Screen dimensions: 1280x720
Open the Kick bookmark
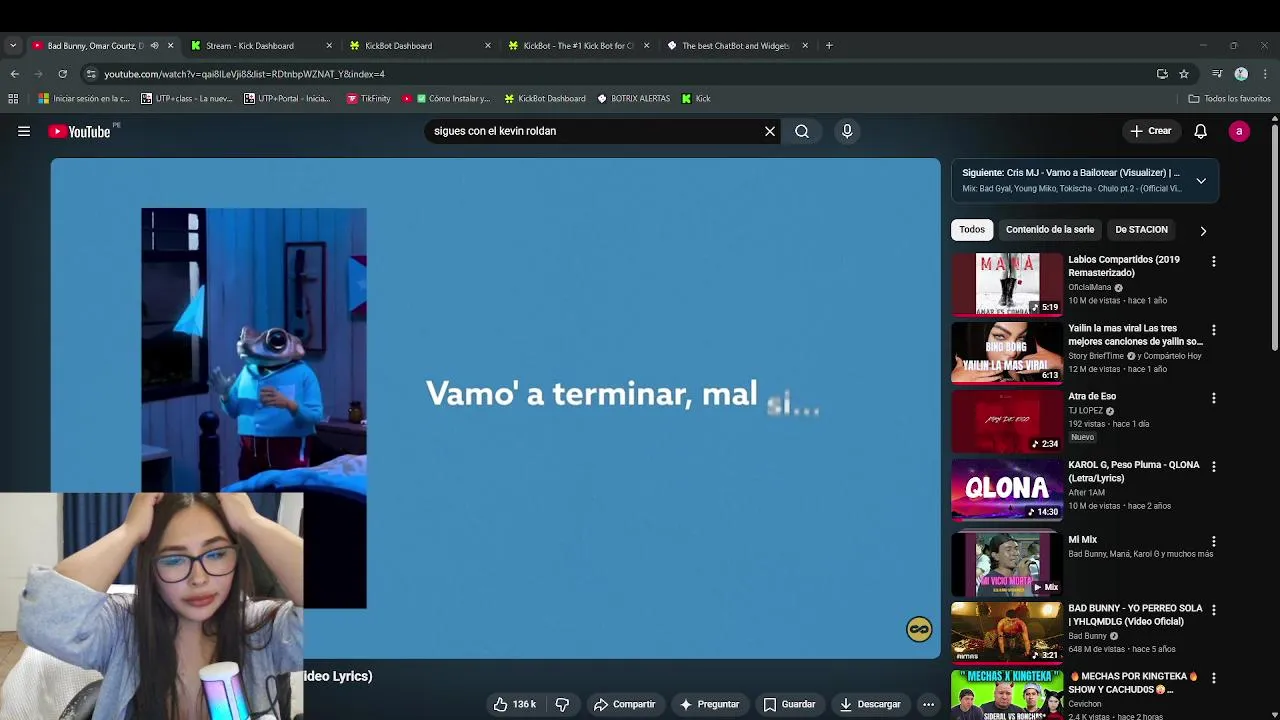pos(696,98)
